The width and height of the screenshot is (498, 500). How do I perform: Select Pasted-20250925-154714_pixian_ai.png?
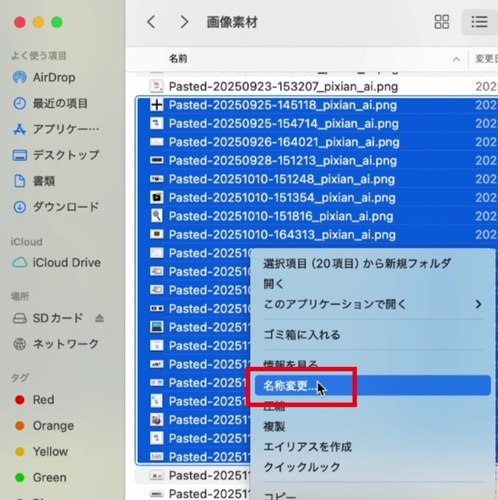284,124
